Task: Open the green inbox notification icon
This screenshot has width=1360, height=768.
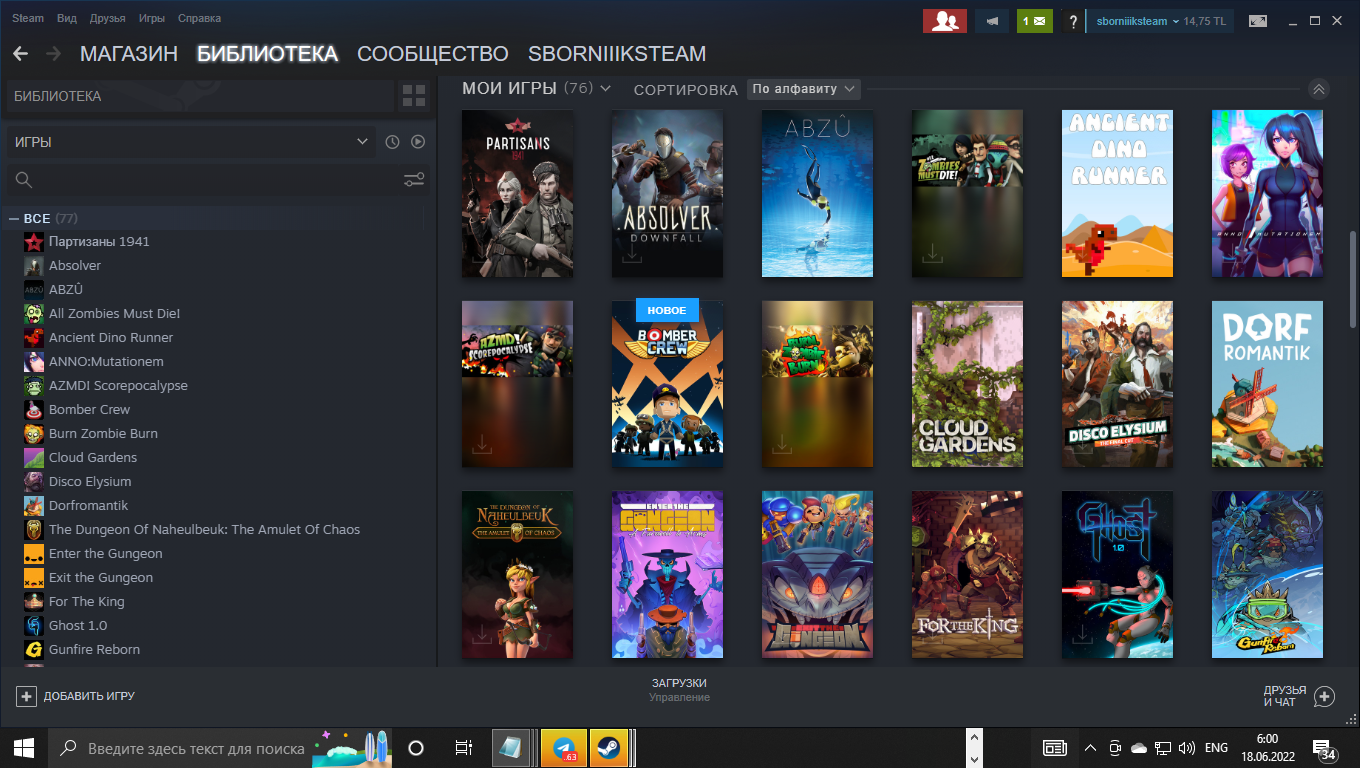Action: tap(1035, 20)
